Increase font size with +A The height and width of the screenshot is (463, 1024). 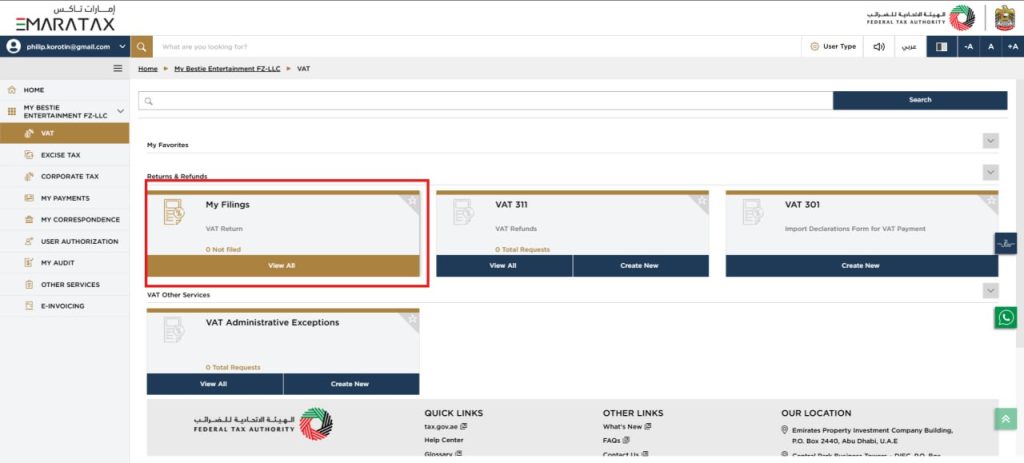click(1013, 46)
